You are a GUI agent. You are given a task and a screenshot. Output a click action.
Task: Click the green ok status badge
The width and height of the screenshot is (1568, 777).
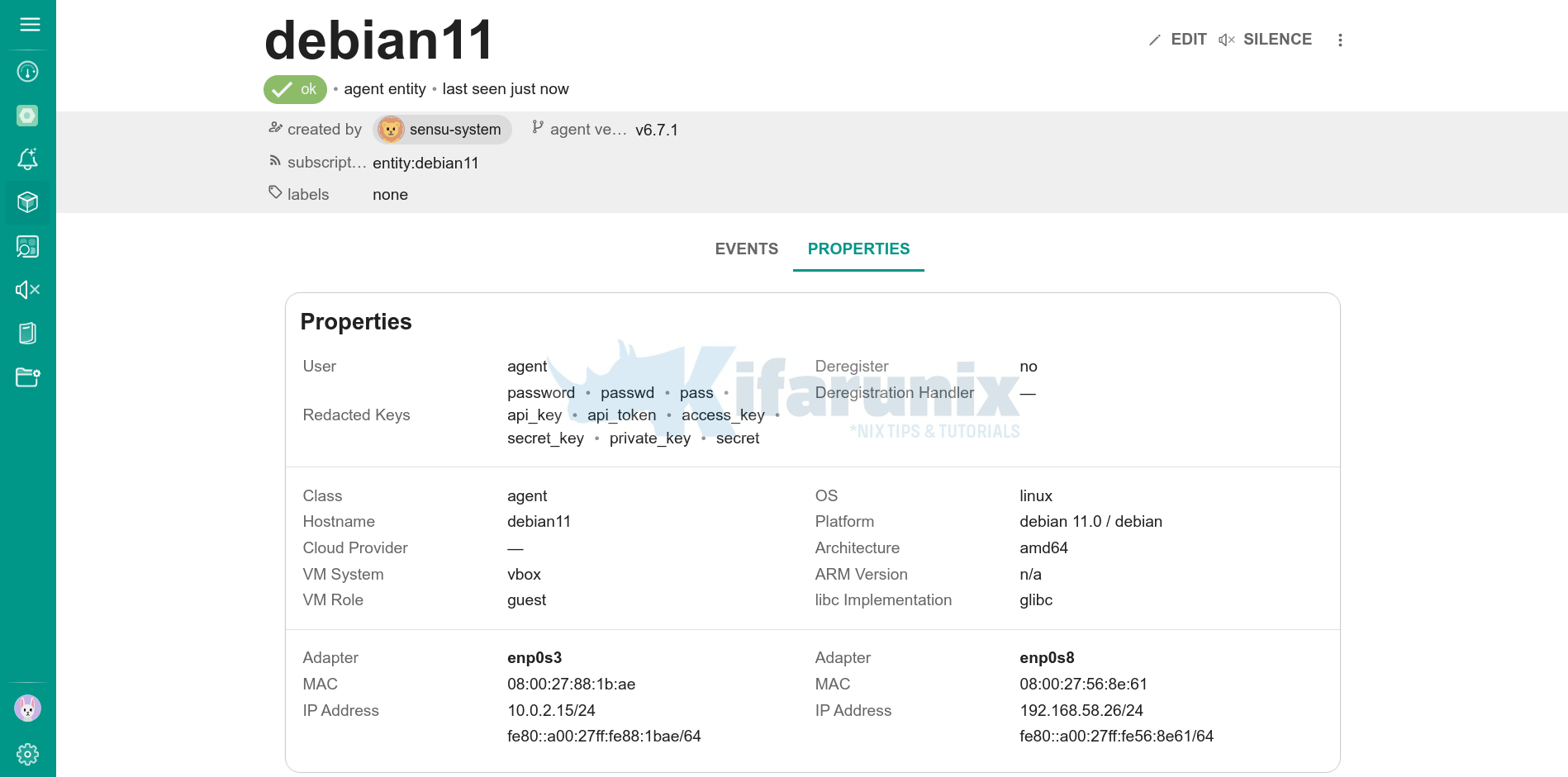click(x=295, y=88)
